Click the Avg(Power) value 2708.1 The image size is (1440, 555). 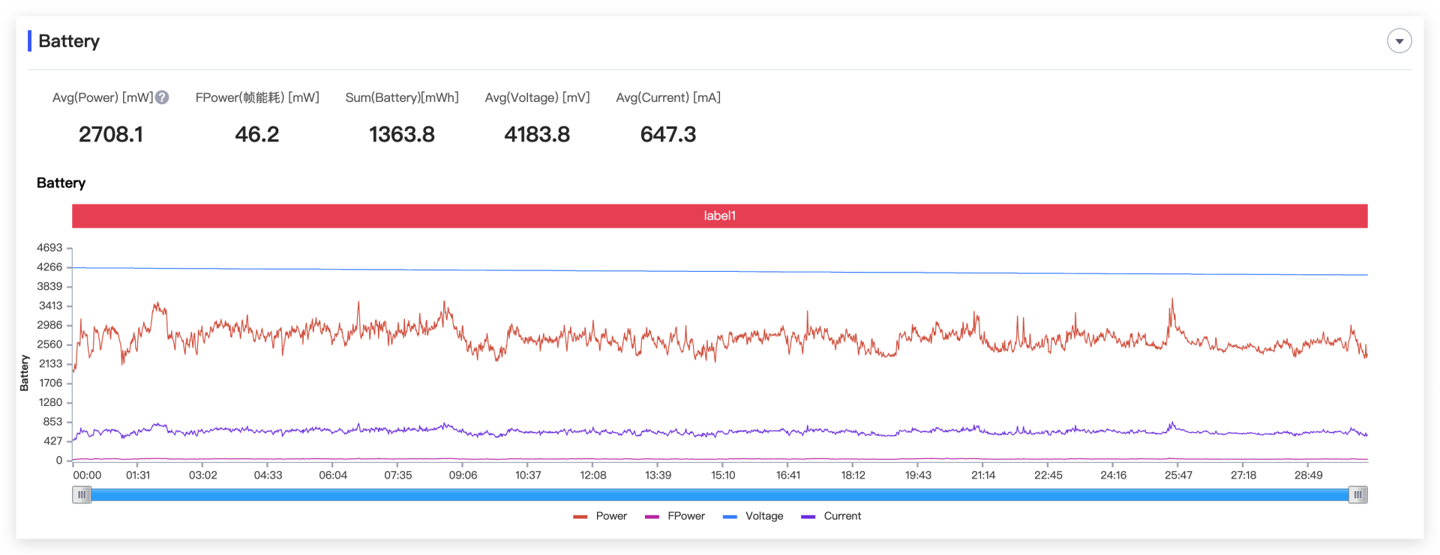click(x=111, y=135)
